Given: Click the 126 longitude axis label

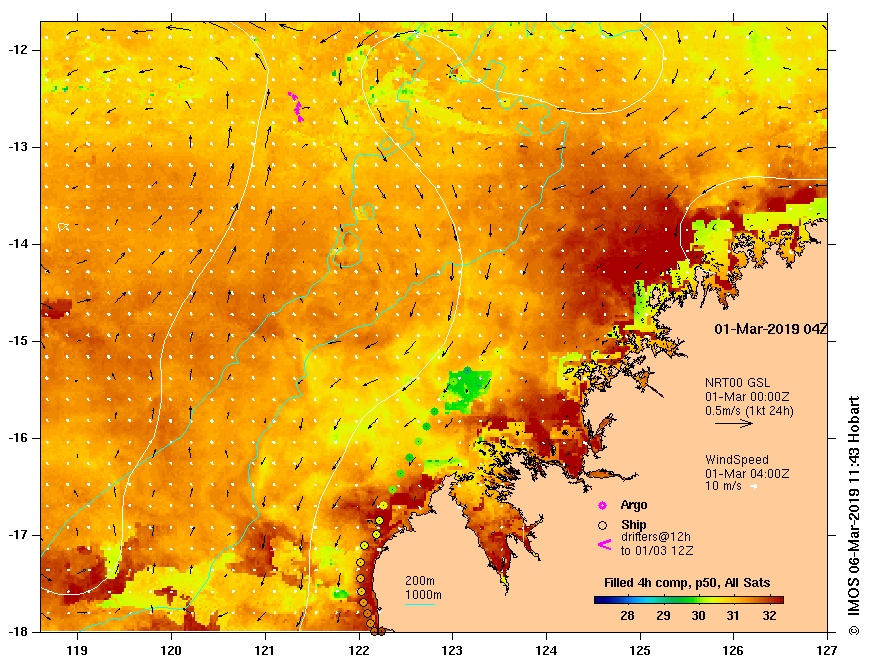Looking at the screenshot, I should (x=734, y=650).
